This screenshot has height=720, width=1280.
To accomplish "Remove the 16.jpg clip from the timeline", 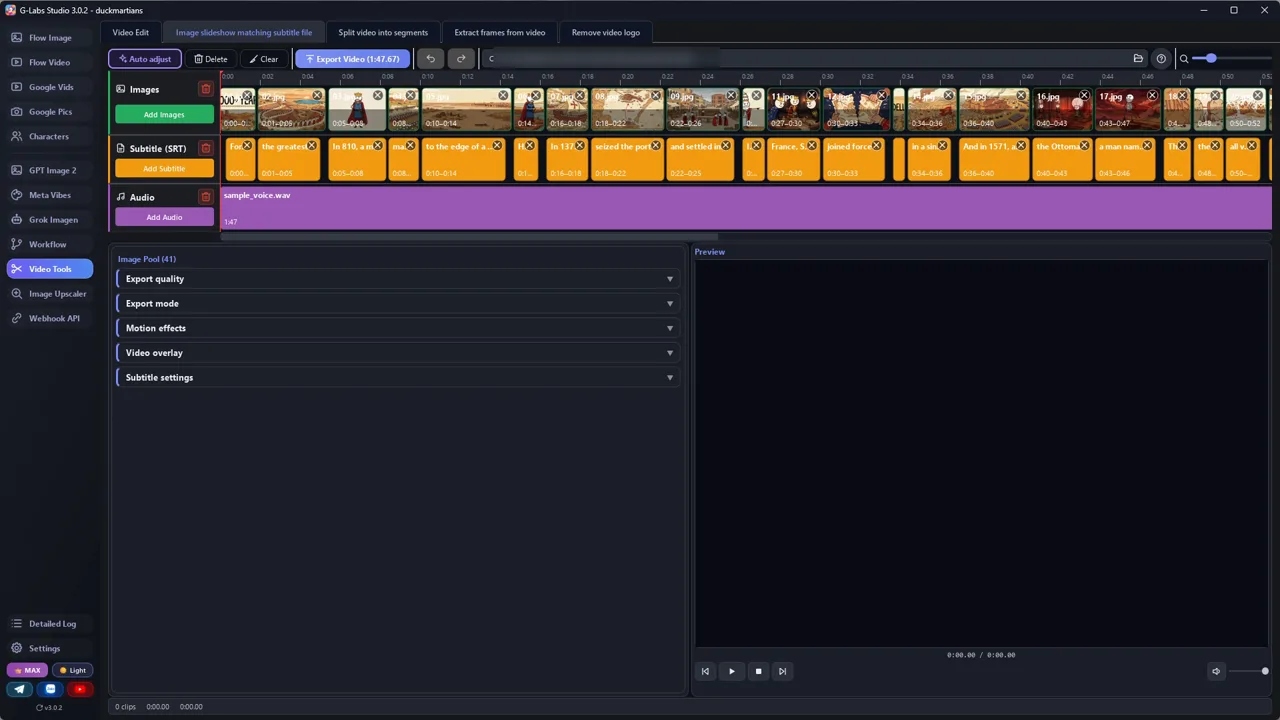I will [1084, 96].
